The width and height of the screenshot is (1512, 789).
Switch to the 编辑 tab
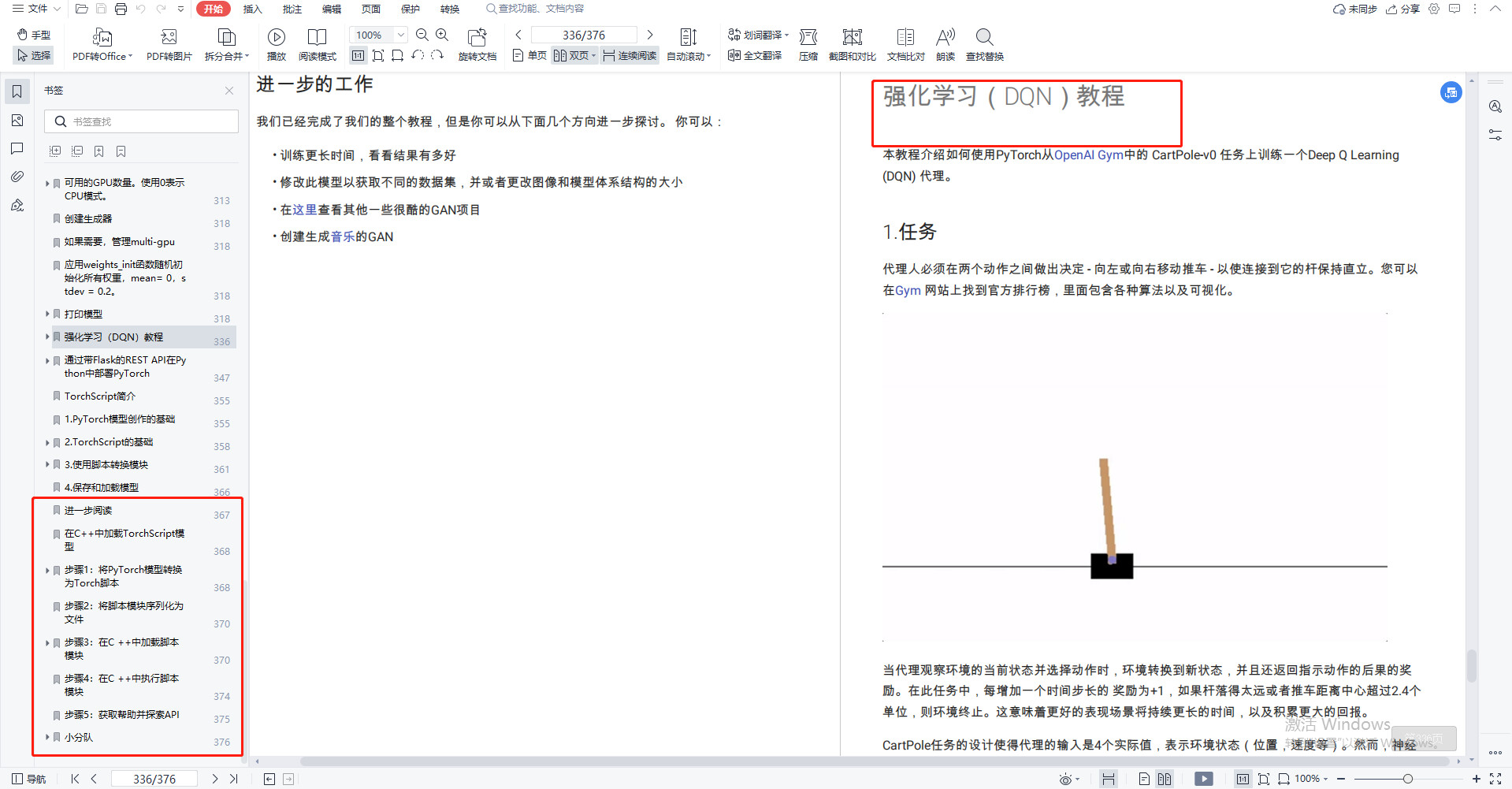(331, 9)
